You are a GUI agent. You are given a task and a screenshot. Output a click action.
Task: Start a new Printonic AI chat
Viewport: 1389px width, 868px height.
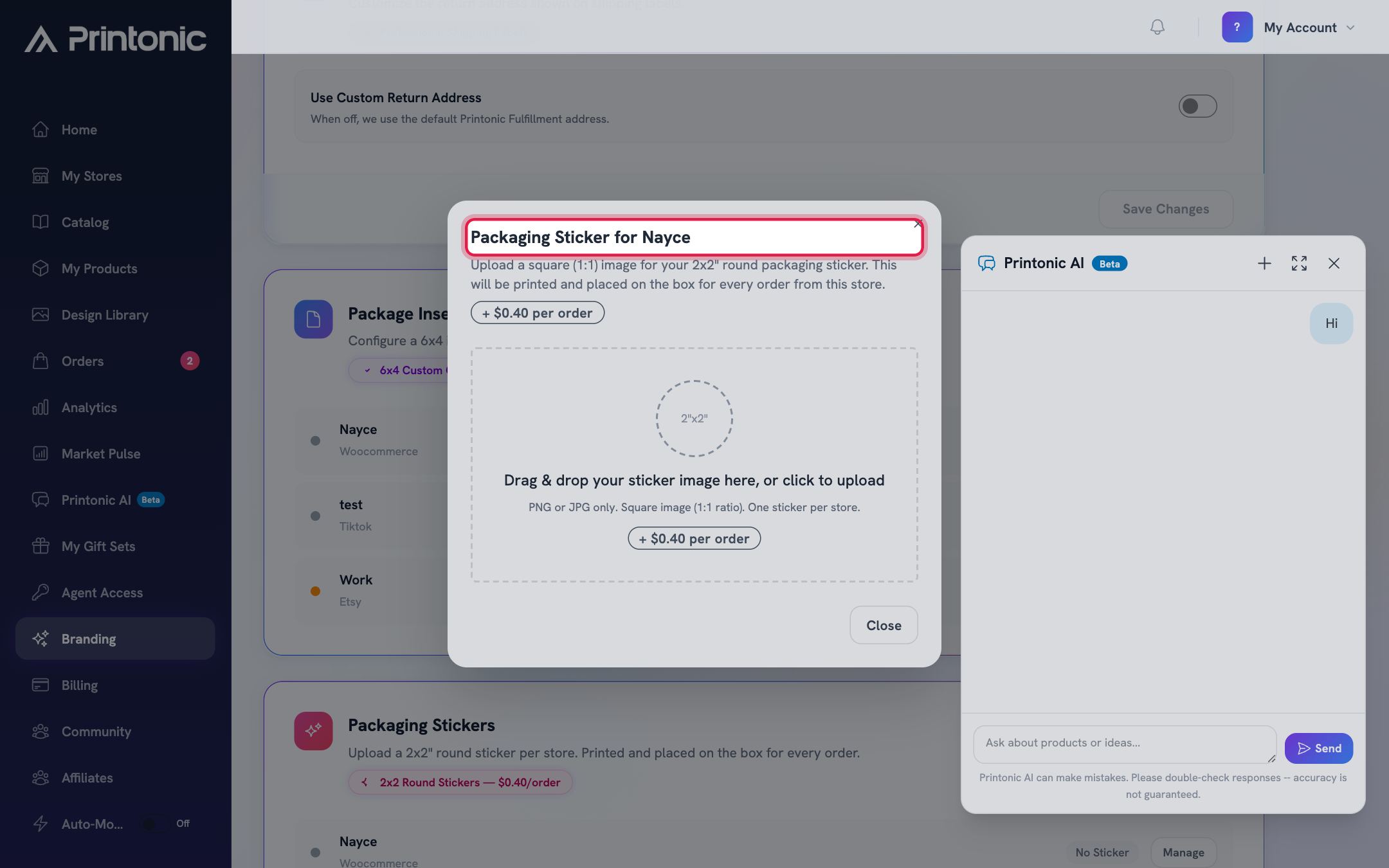[1264, 264]
